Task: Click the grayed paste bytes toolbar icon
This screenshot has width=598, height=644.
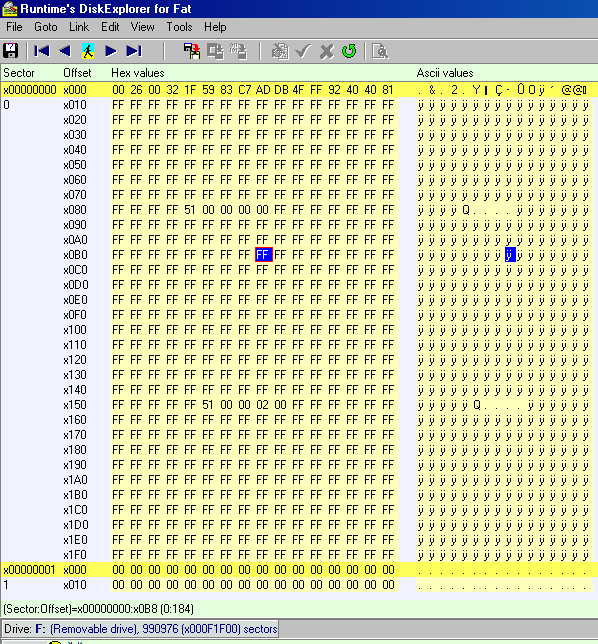Action: pos(239,51)
